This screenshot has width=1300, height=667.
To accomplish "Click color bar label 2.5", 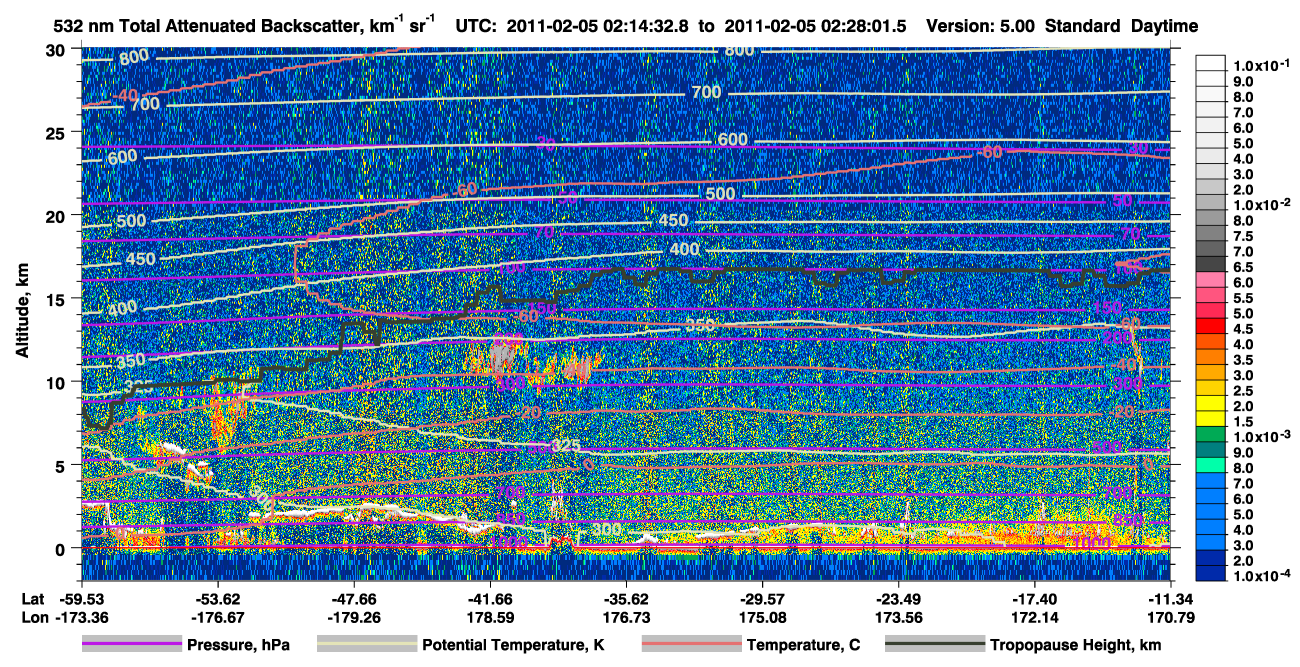I will (1243, 391).
